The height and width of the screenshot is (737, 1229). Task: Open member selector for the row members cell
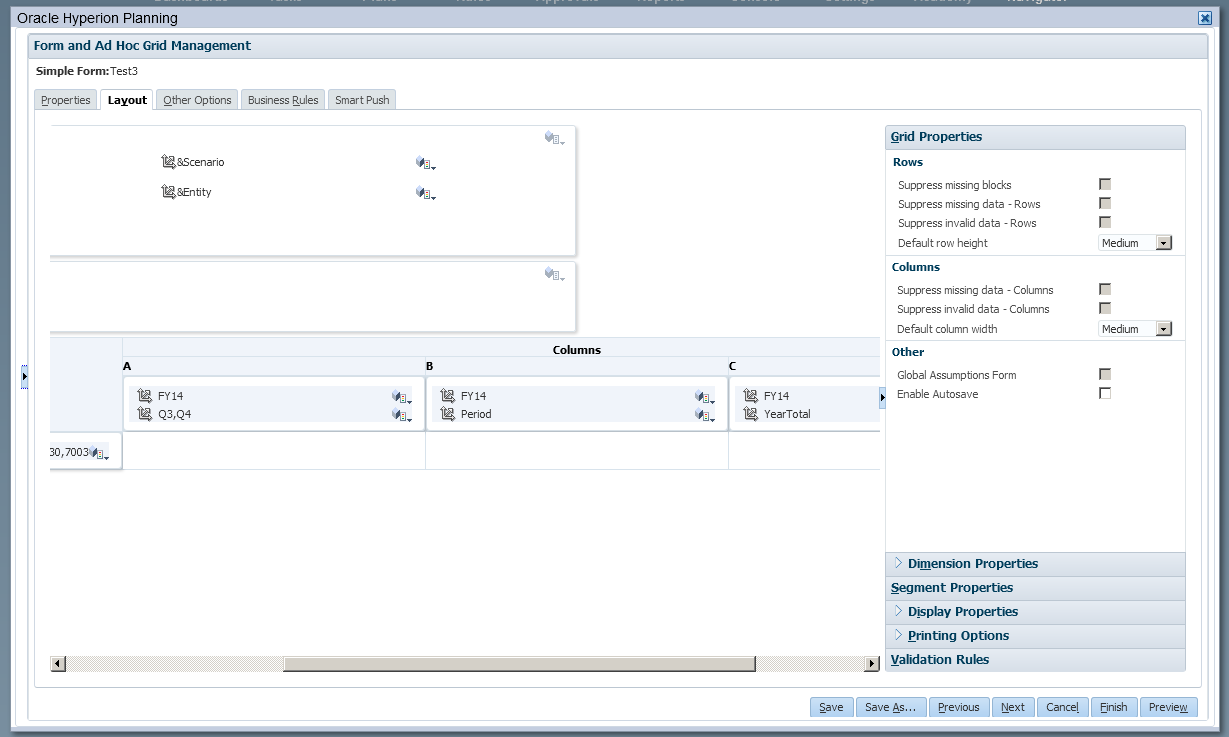[x=100, y=453]
